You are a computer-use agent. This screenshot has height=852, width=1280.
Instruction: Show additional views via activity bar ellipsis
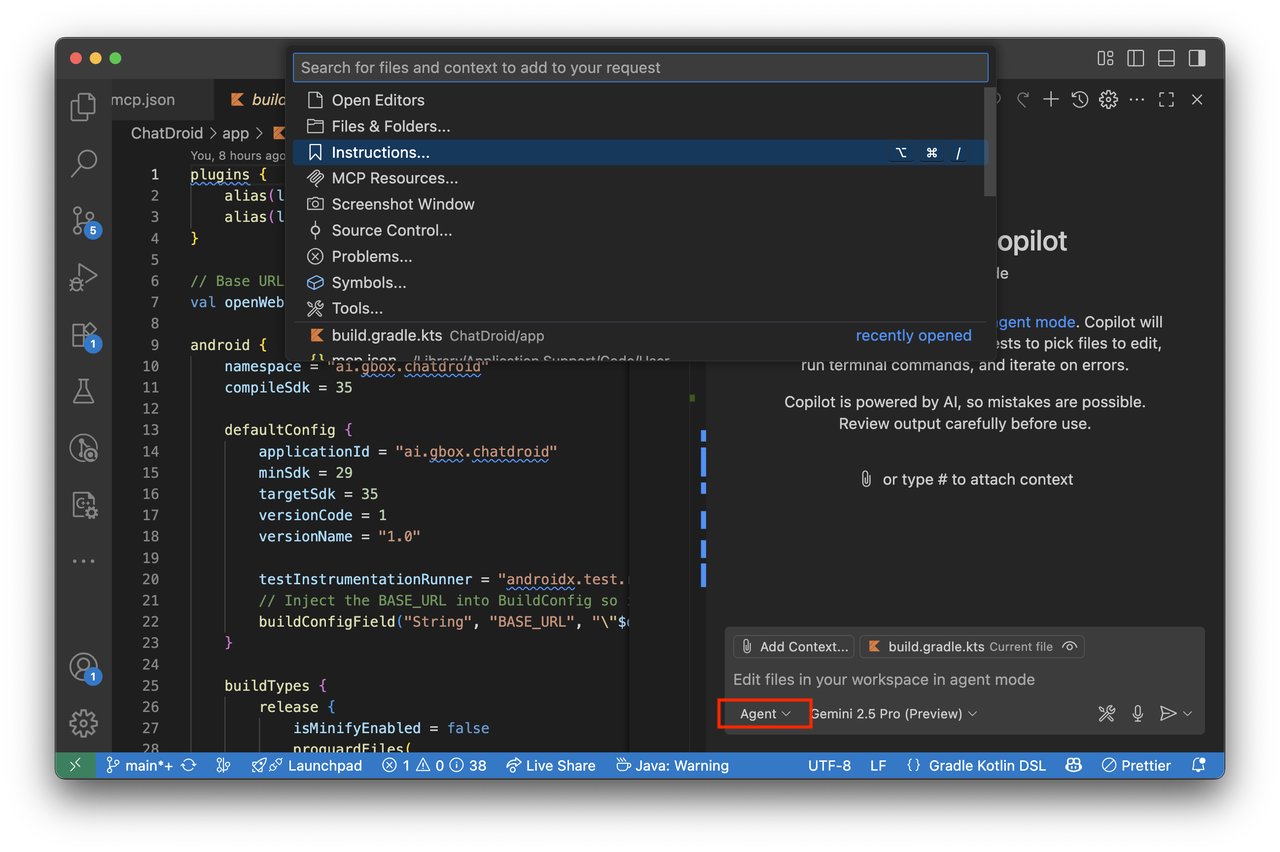coord(84,561)
